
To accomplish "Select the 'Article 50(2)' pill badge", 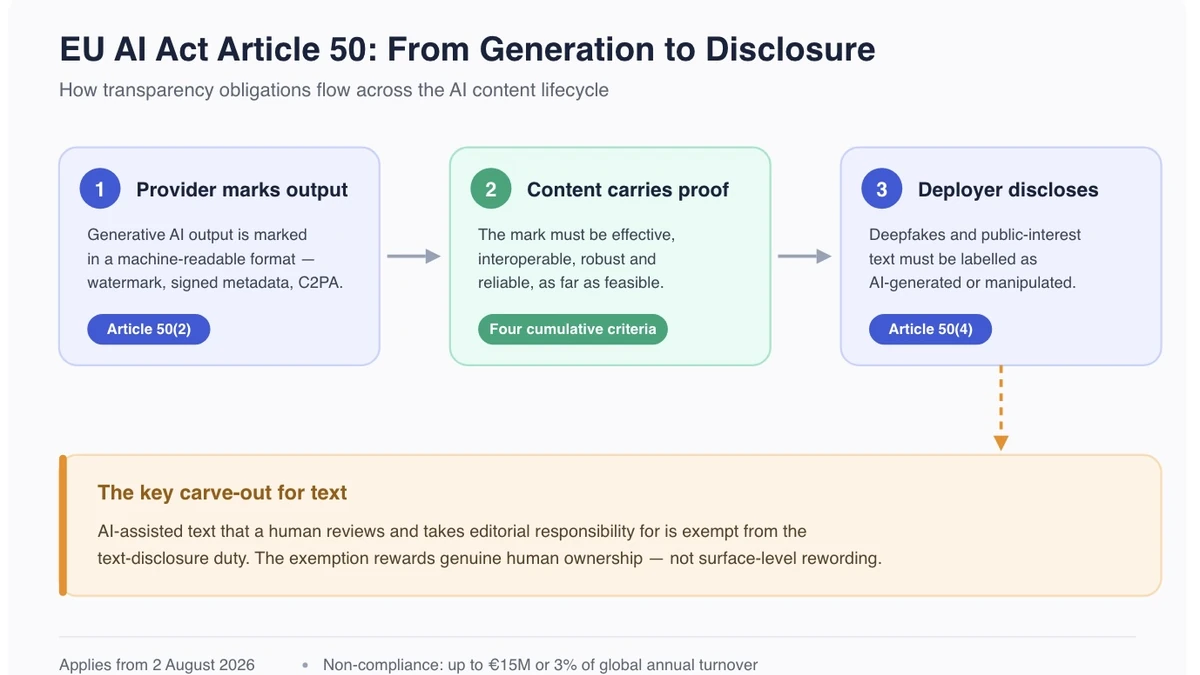I will click(149, 329).
